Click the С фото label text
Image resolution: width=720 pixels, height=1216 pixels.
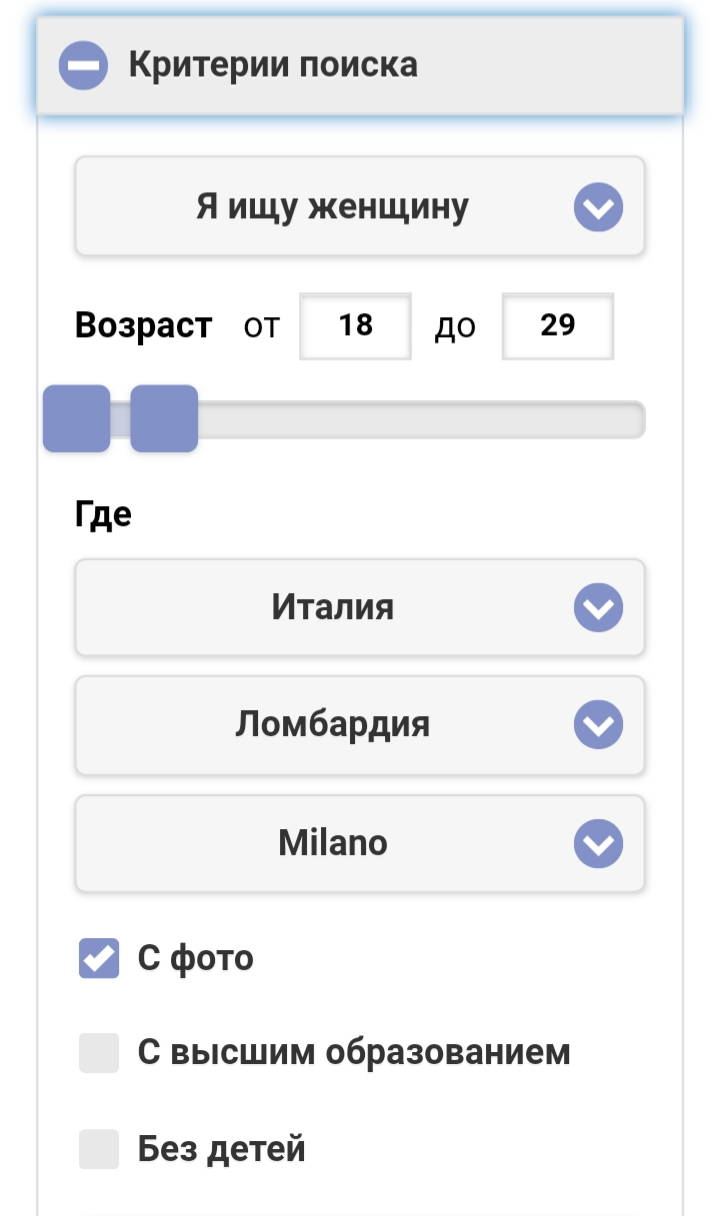[196, 958]
